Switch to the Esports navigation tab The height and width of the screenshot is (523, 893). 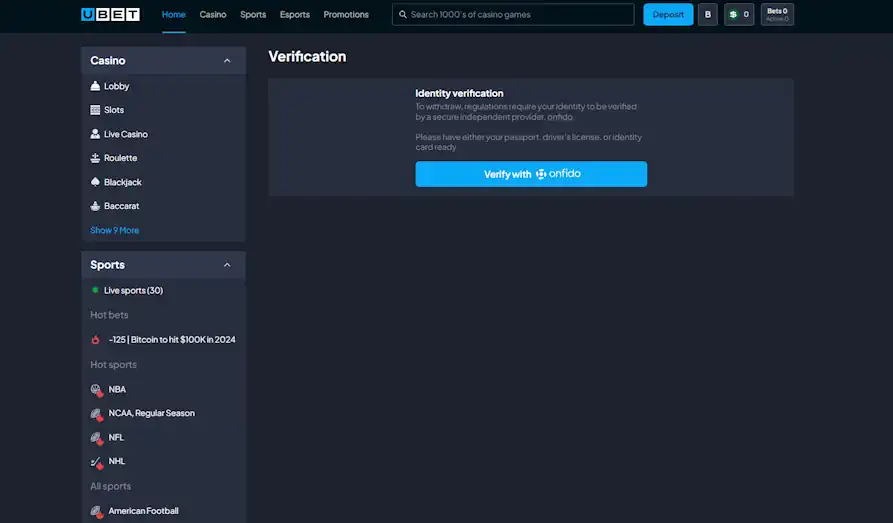point(295,15)
